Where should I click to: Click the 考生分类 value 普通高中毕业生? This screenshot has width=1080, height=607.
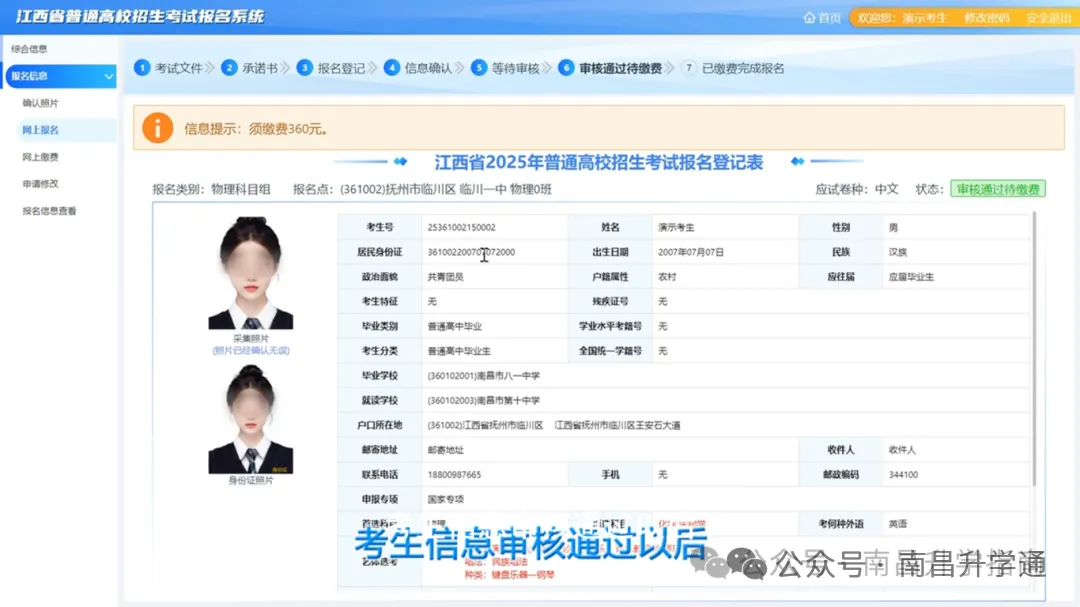[459, 351]
